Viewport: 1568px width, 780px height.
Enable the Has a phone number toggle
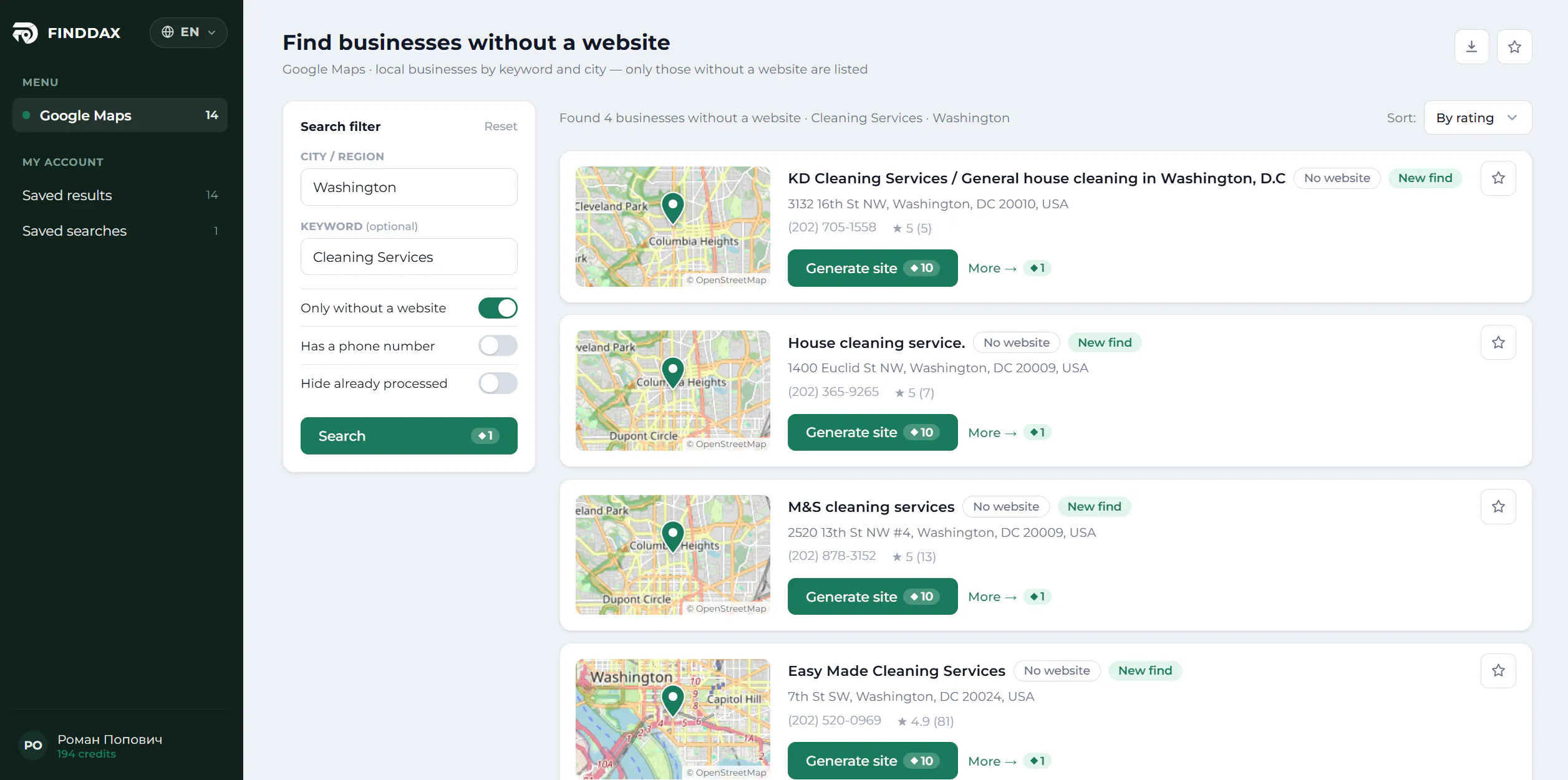pos(498,345)
